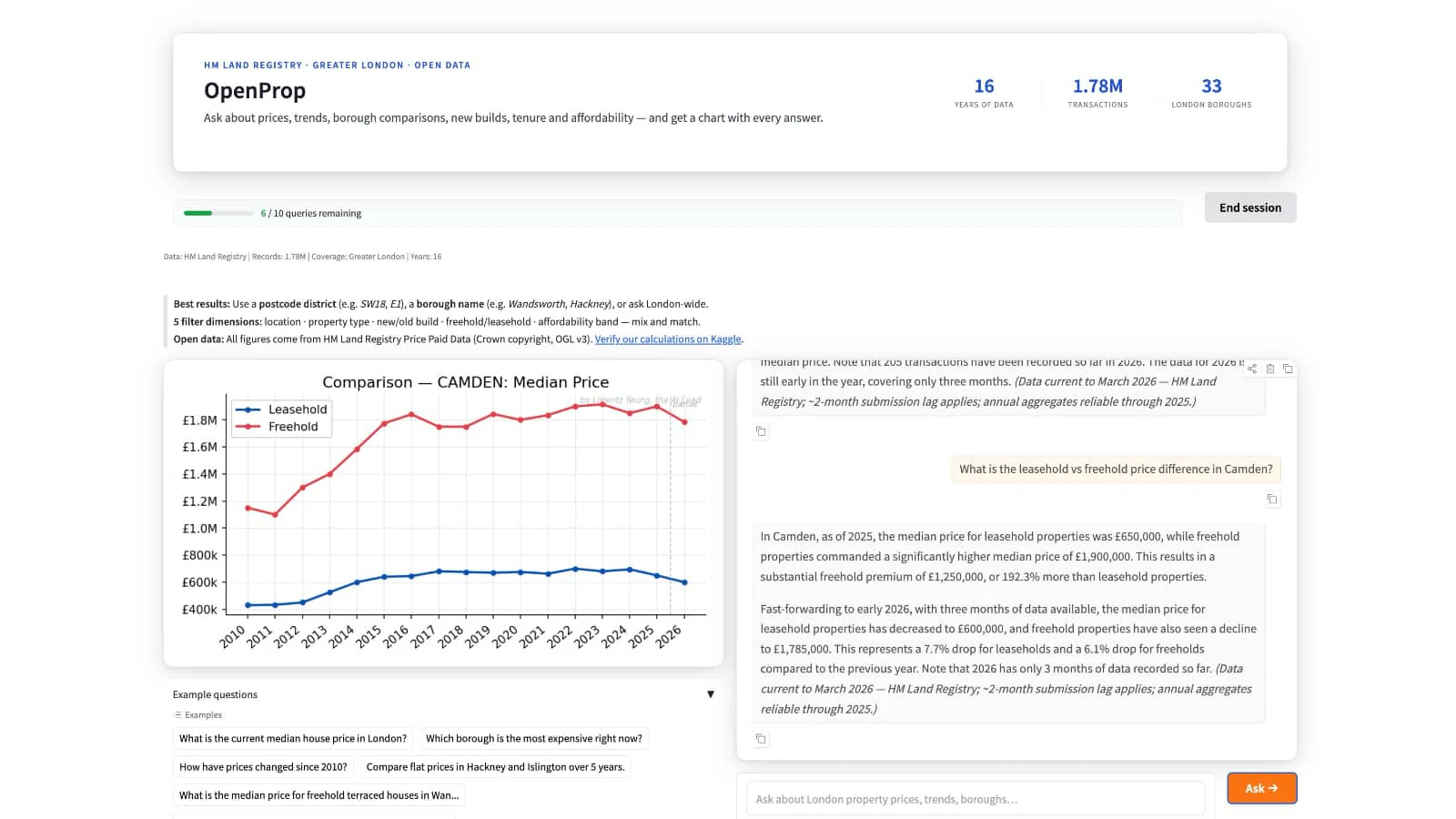Focus the 'Ask about London property prices' input
1456x819 pixels.
976,799
